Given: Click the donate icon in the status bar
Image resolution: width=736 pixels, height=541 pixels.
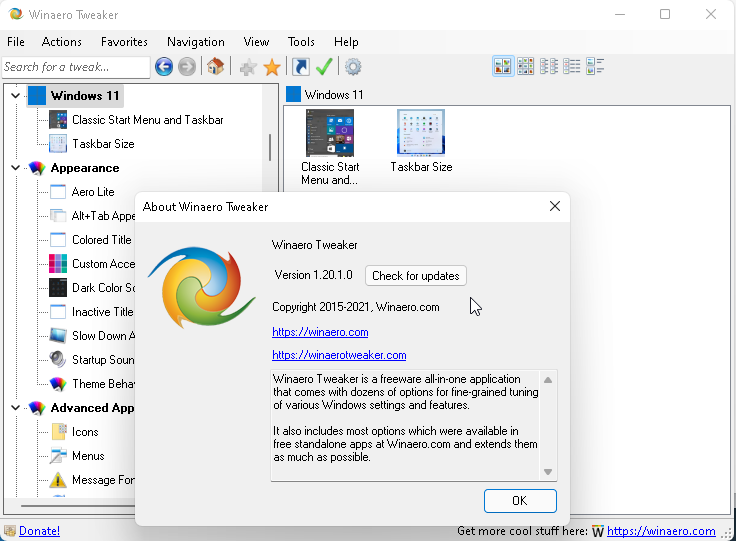Looking at the screenshot, I should click(x=10, y=531).
